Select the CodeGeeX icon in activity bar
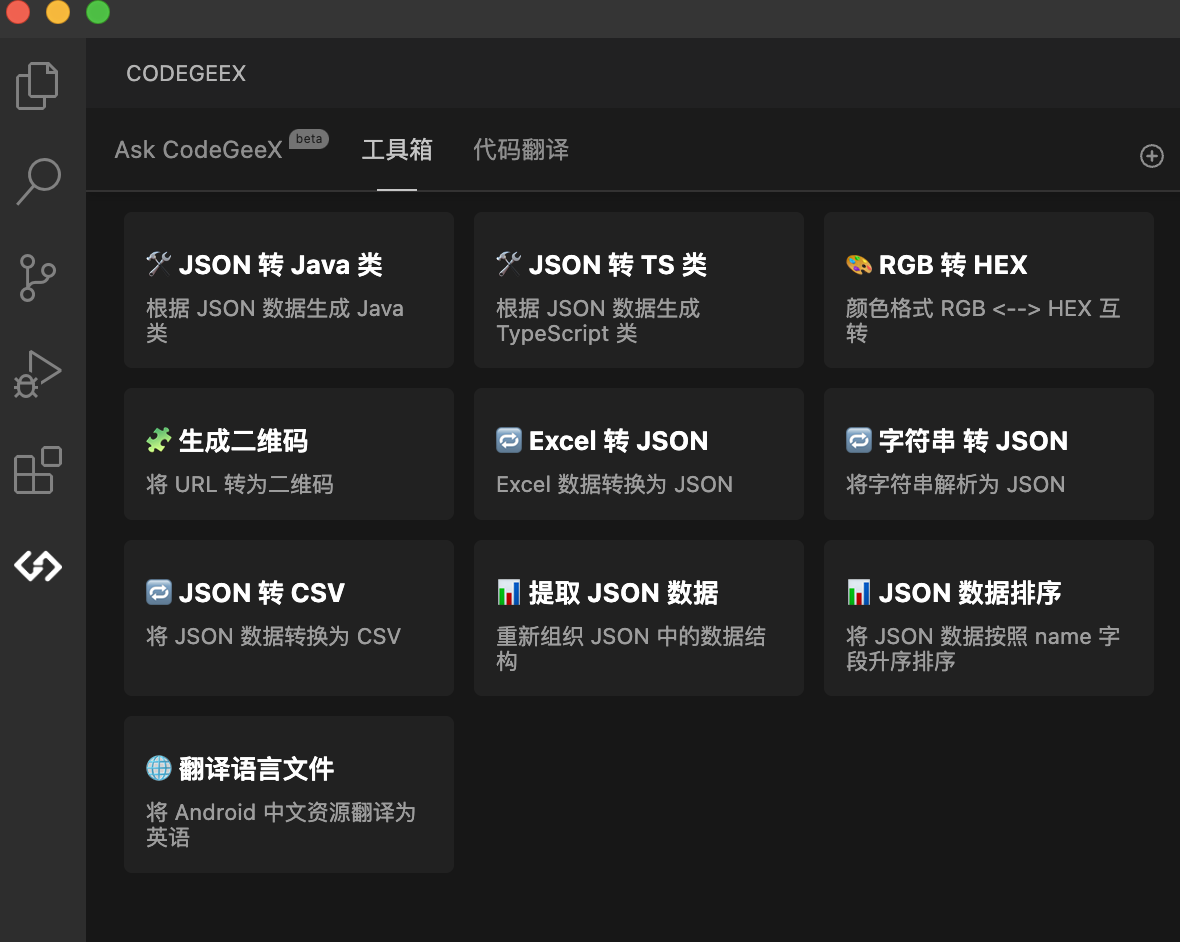1180x942 pixels. tap(38, 566)
